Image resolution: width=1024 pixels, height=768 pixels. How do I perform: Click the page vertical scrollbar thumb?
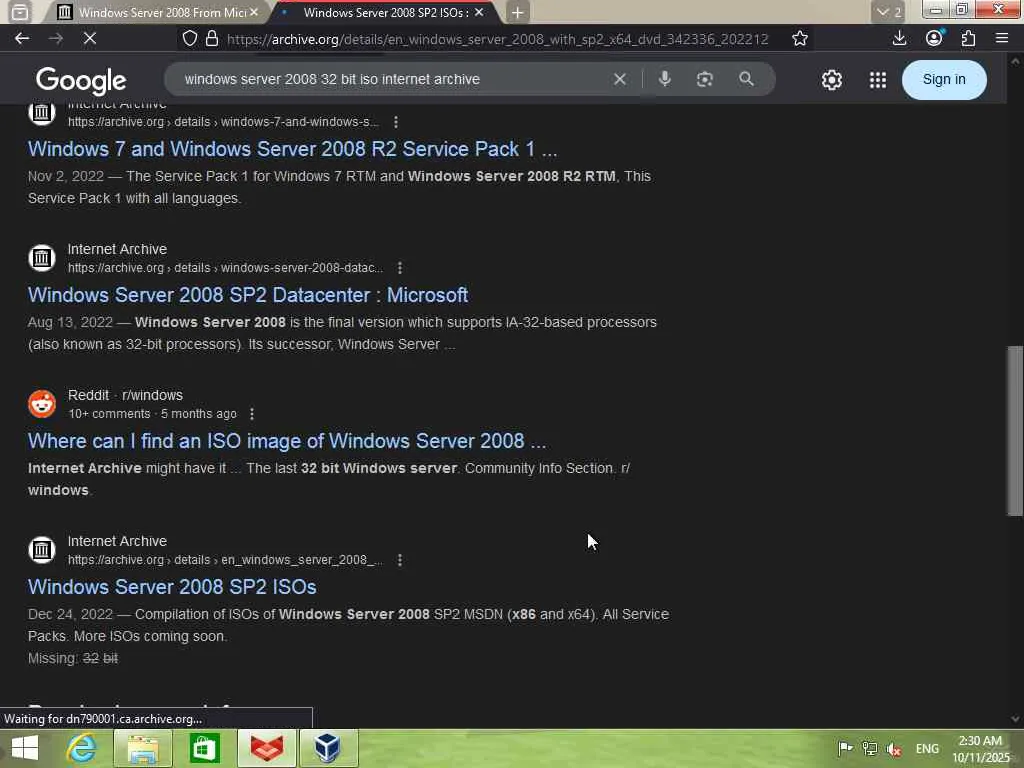(1015, 431)
